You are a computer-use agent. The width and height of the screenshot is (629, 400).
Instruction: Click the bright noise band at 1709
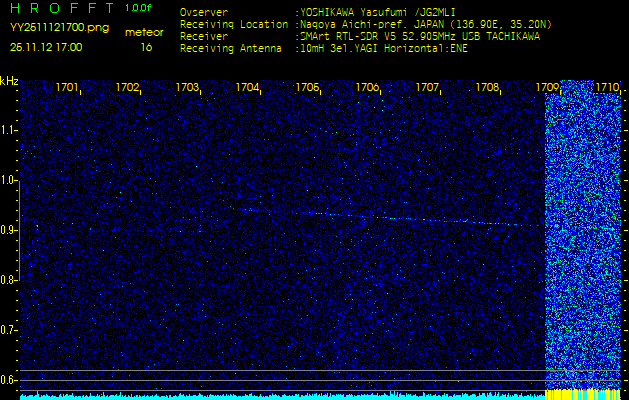click(x=584, y=230)
